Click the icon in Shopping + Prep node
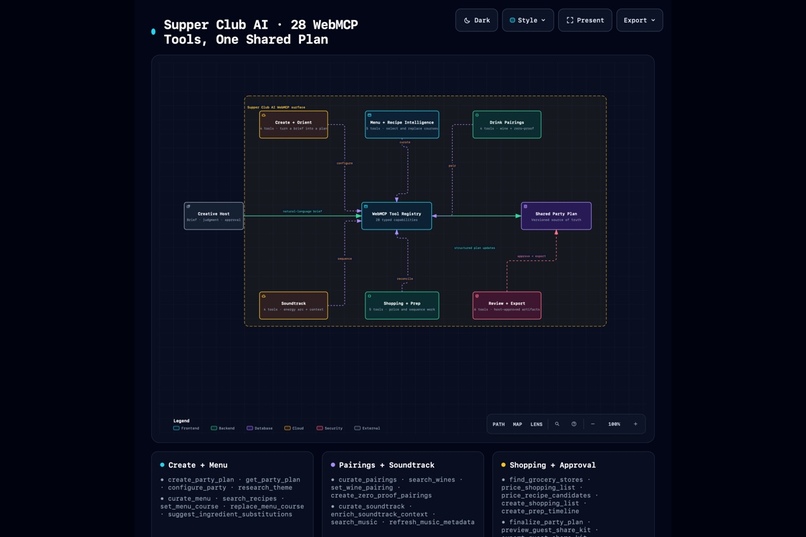The height and width of the screenshot is (537, 806). (370, 296)
